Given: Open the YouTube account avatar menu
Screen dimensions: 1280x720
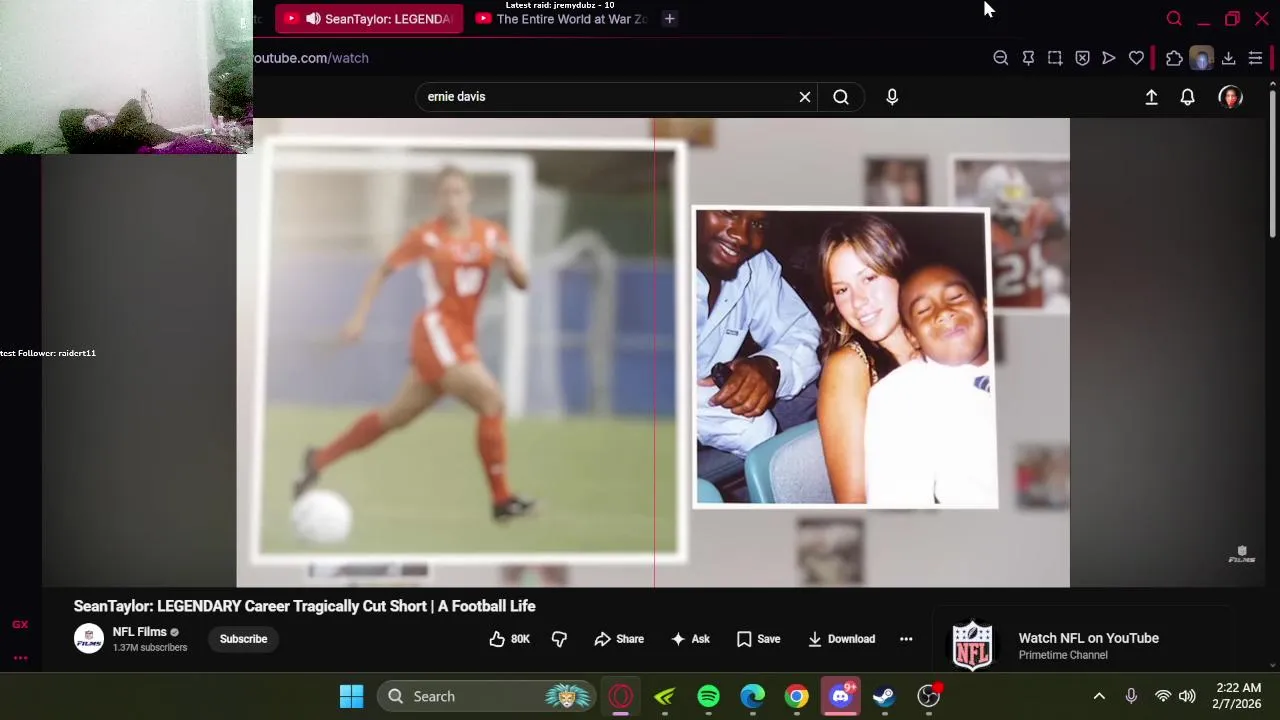Looking at the screenshot, I should [x=1230, y=97].
